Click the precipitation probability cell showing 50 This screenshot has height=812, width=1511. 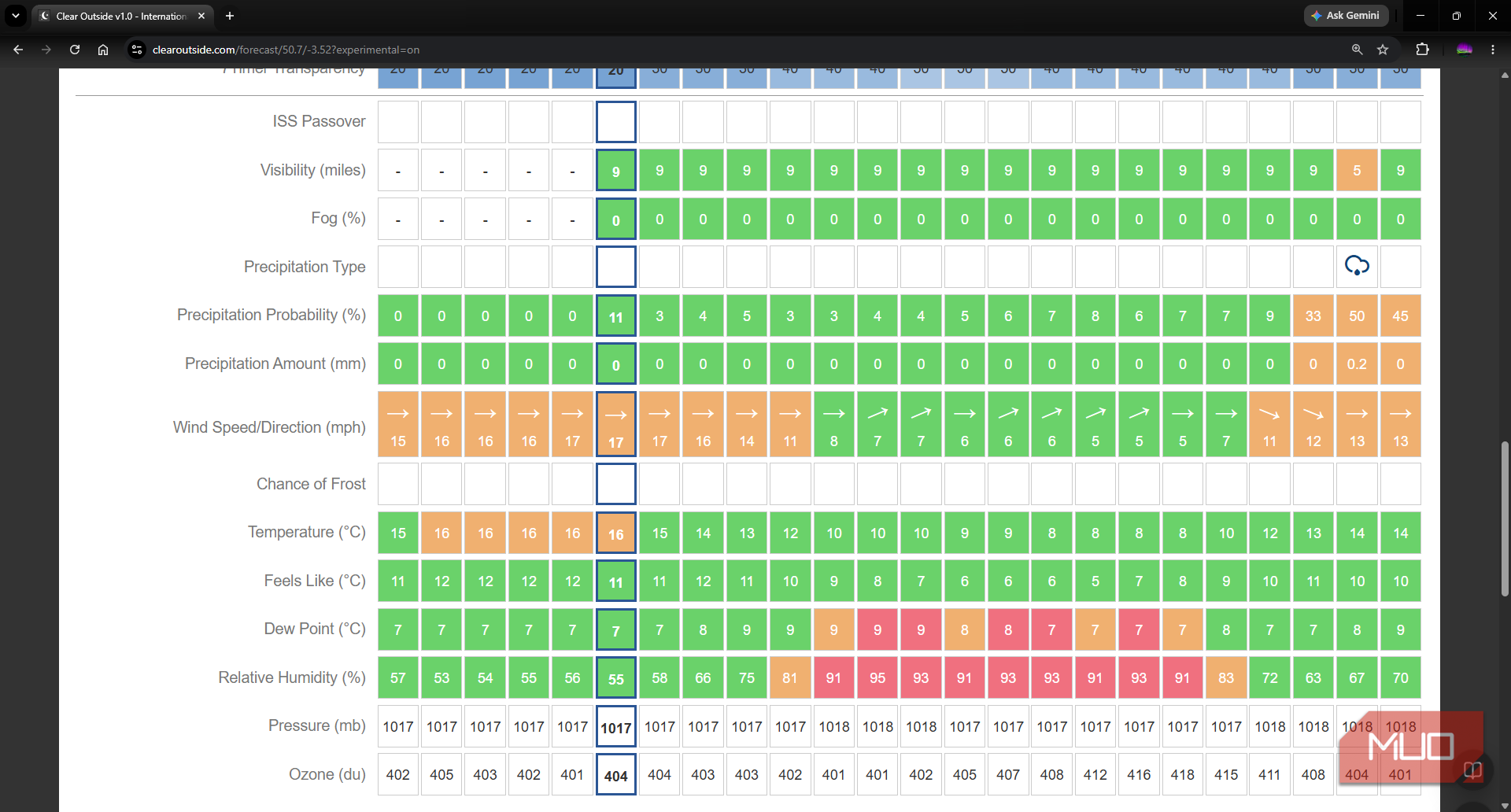[1357, 316]
